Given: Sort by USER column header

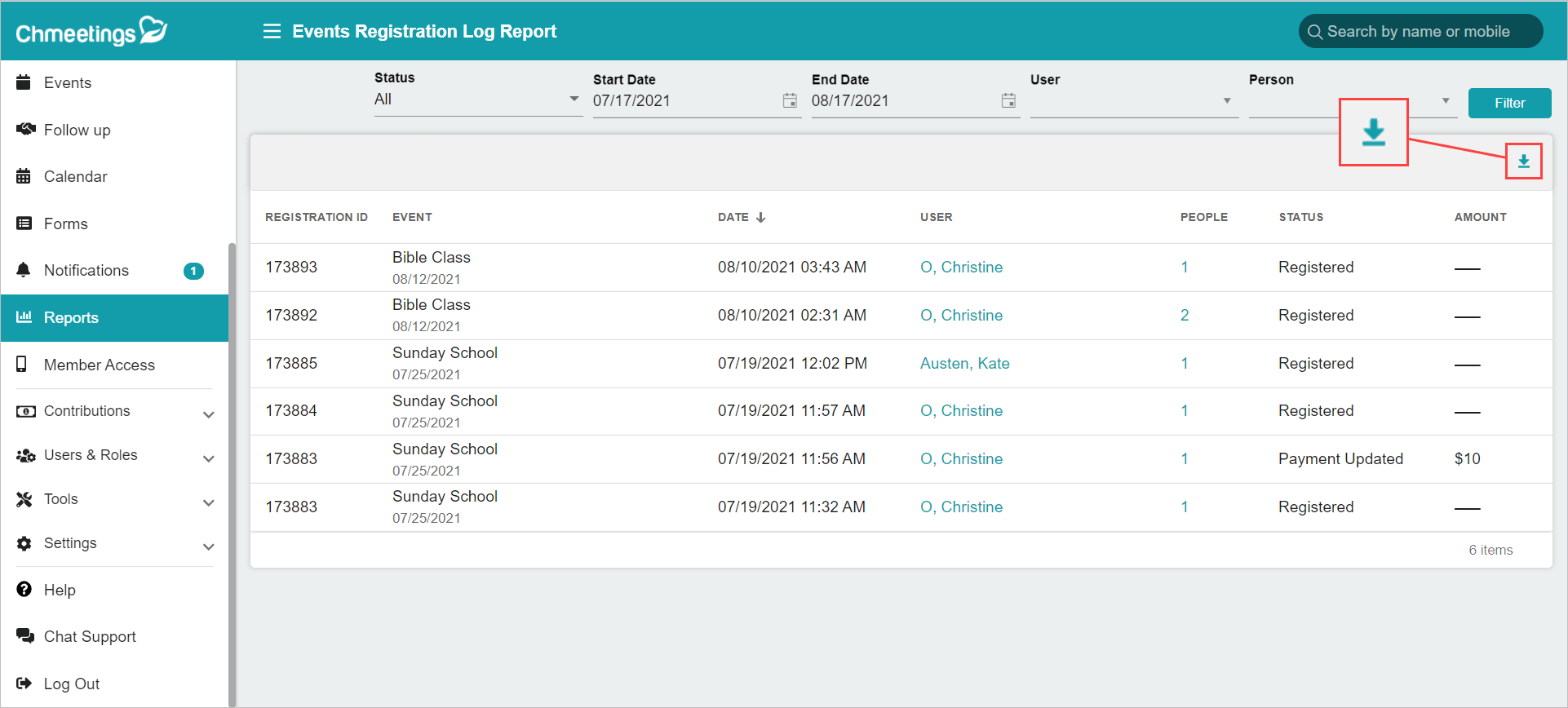Looking at the screenshot, I should tap(936, 217).
